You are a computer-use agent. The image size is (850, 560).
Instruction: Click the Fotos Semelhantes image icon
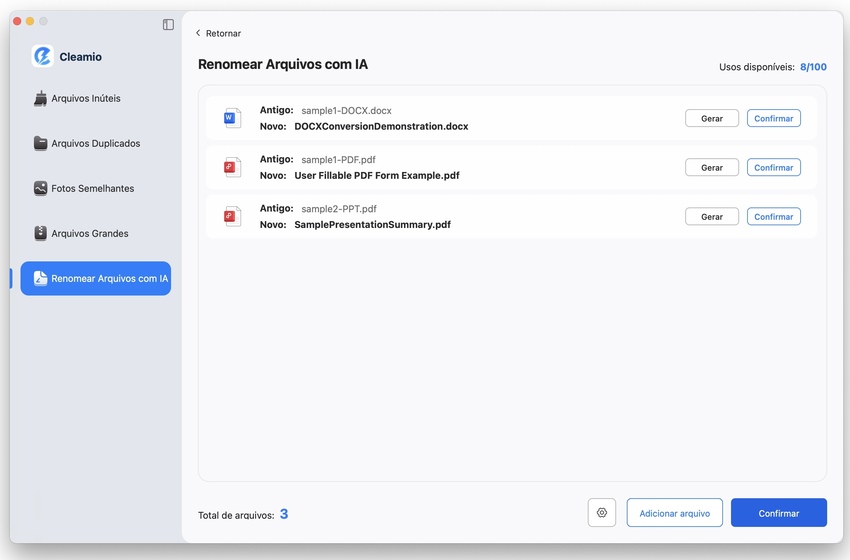tap(40, 188)
